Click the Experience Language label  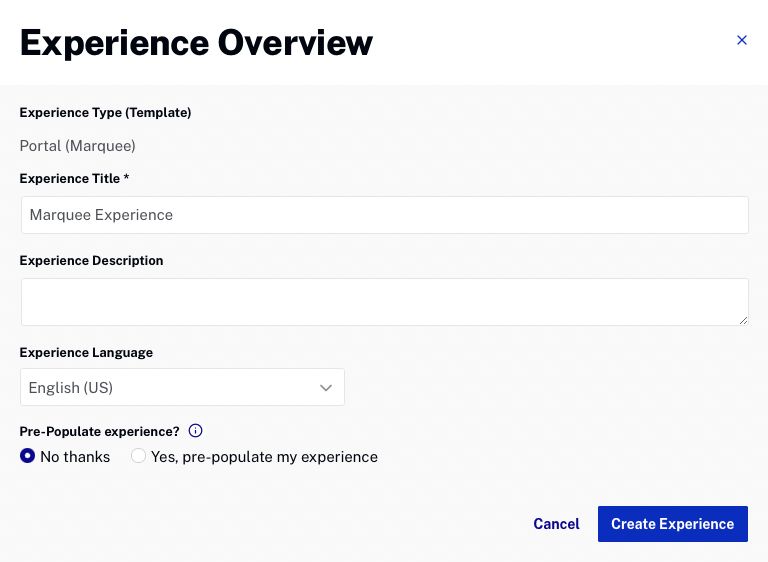point(86,352)
